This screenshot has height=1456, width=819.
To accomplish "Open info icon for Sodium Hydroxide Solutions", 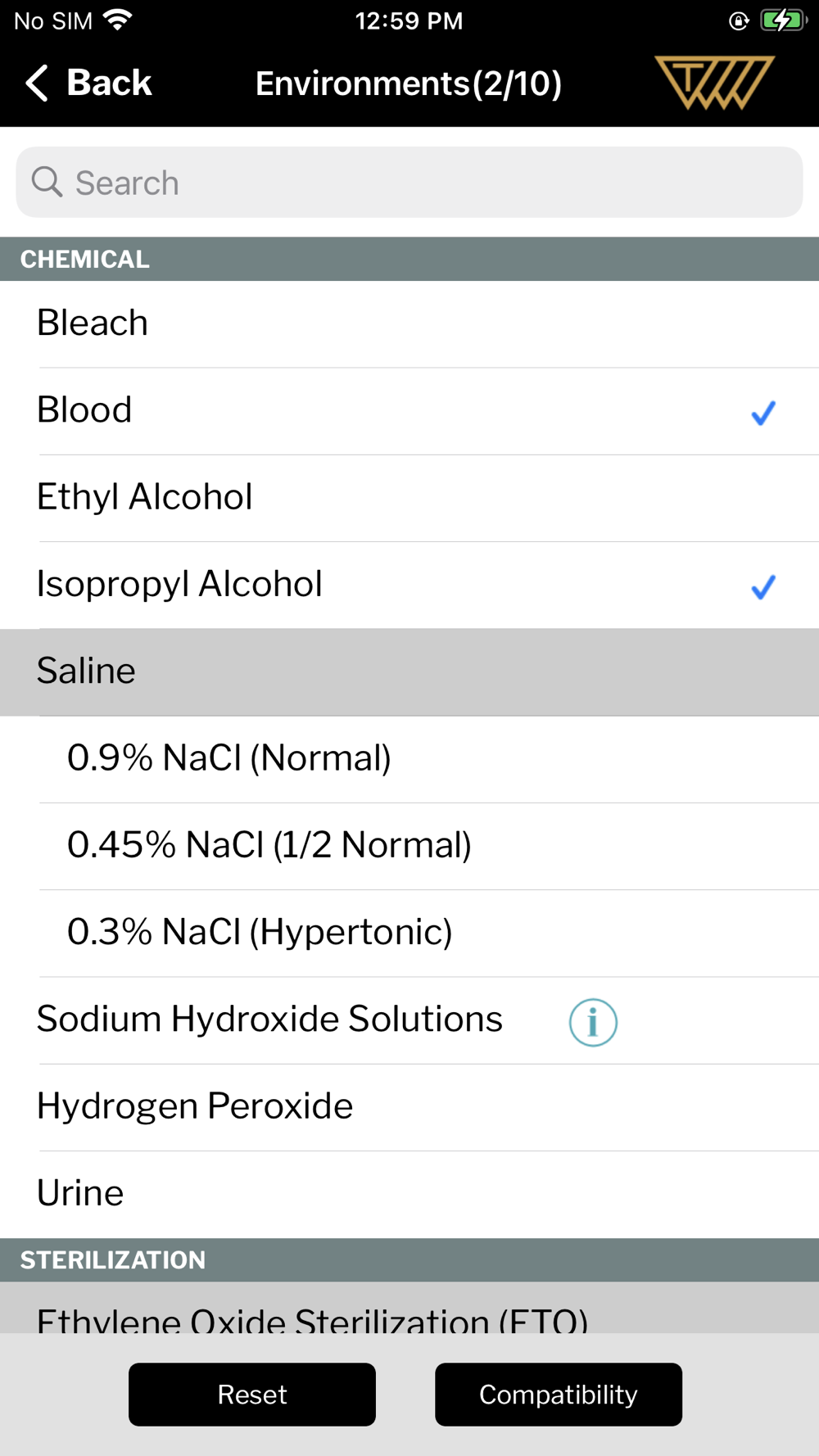I will click(593, 1022).
